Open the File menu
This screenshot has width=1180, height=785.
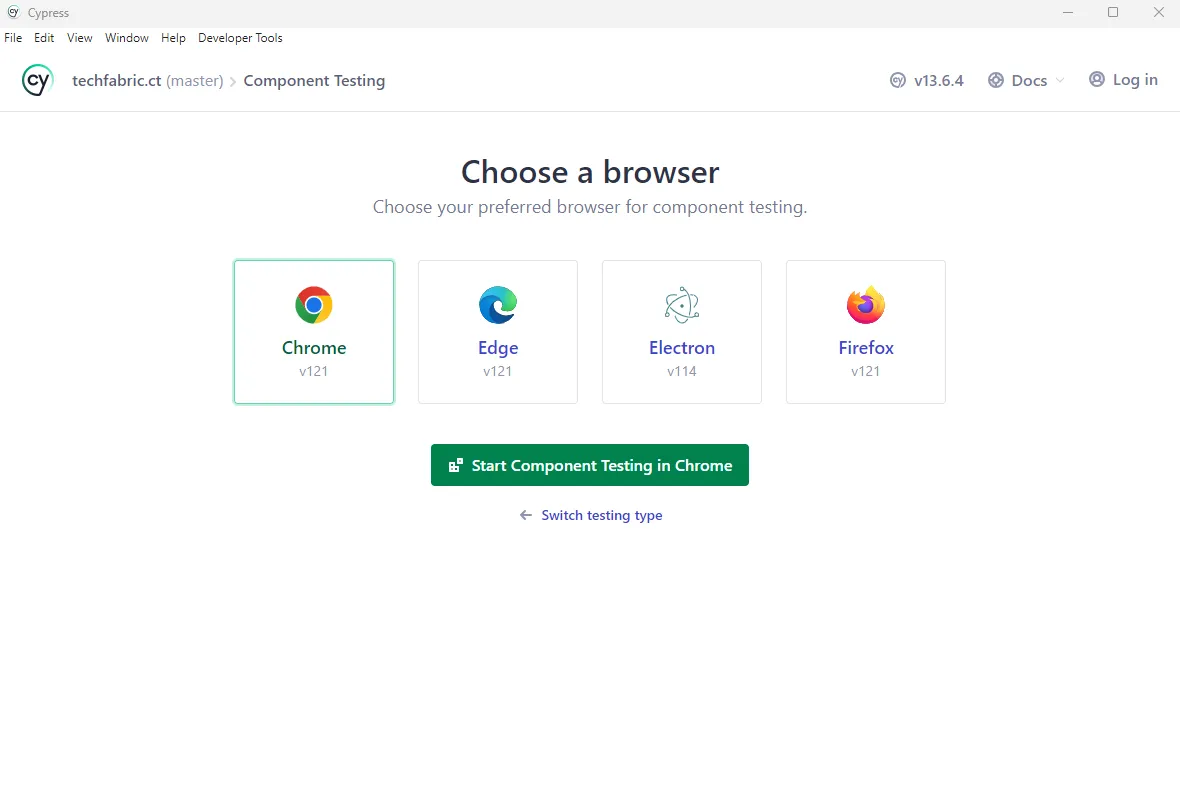click(x=13, y=37)
